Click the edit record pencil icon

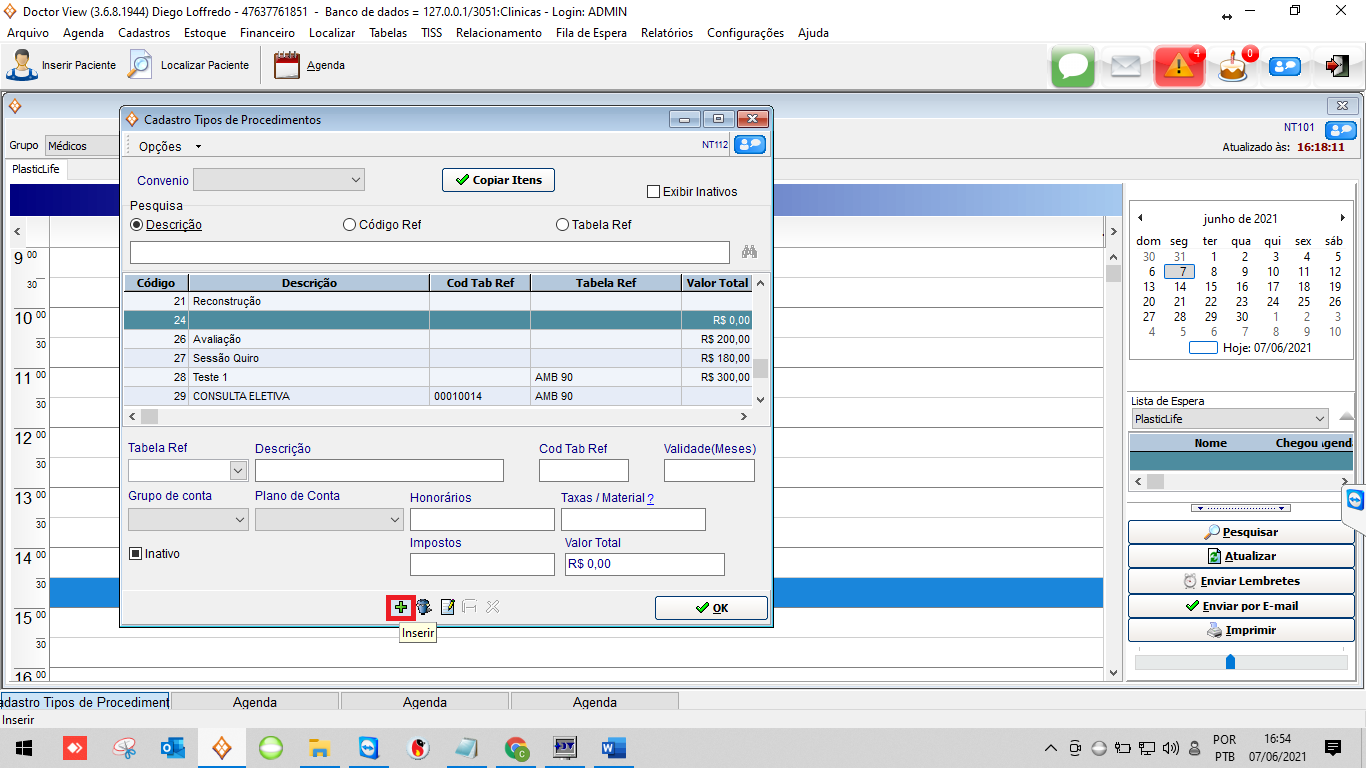tap(448, 607)
